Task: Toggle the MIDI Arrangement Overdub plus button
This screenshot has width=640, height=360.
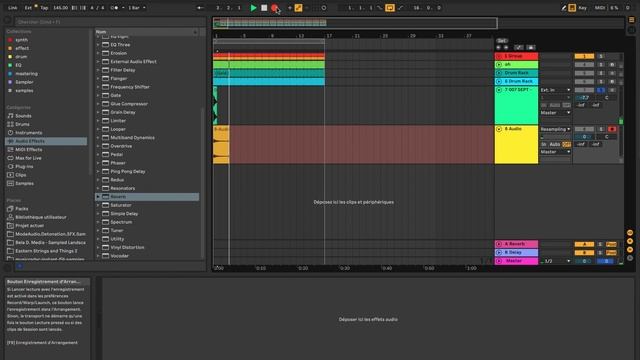Action: pyautogui.click(x=290, y=8)
